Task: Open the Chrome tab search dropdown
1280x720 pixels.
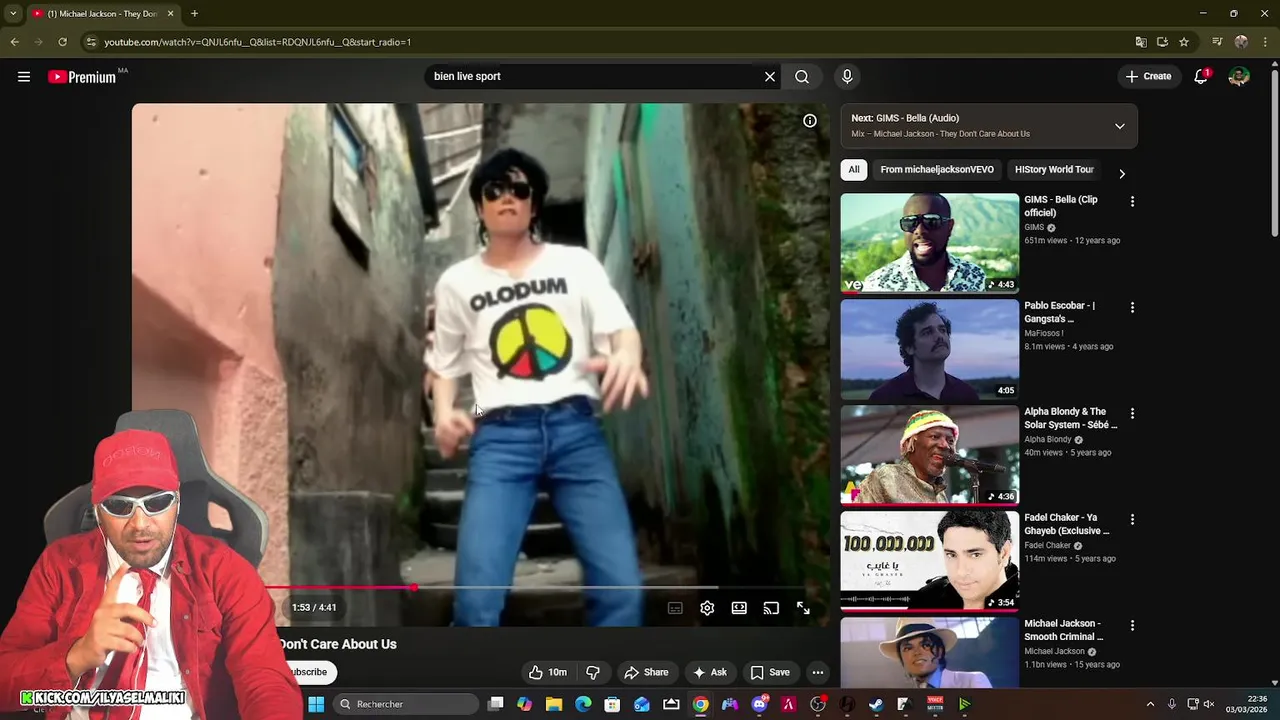Action: 13,13
